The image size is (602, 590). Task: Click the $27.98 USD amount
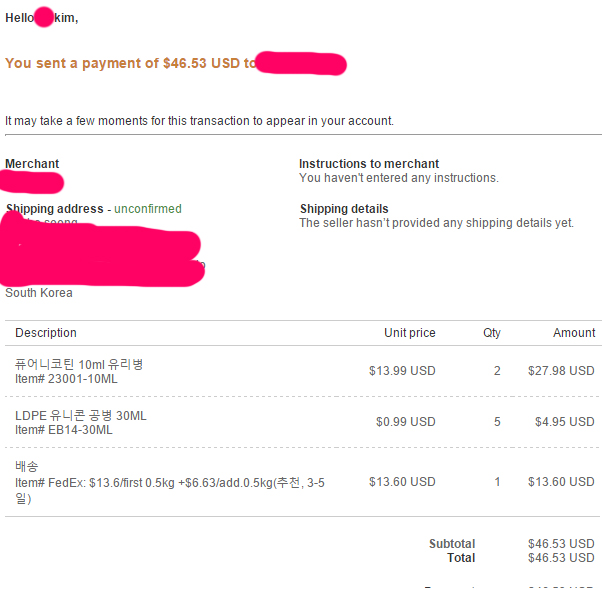pos(561,371)
